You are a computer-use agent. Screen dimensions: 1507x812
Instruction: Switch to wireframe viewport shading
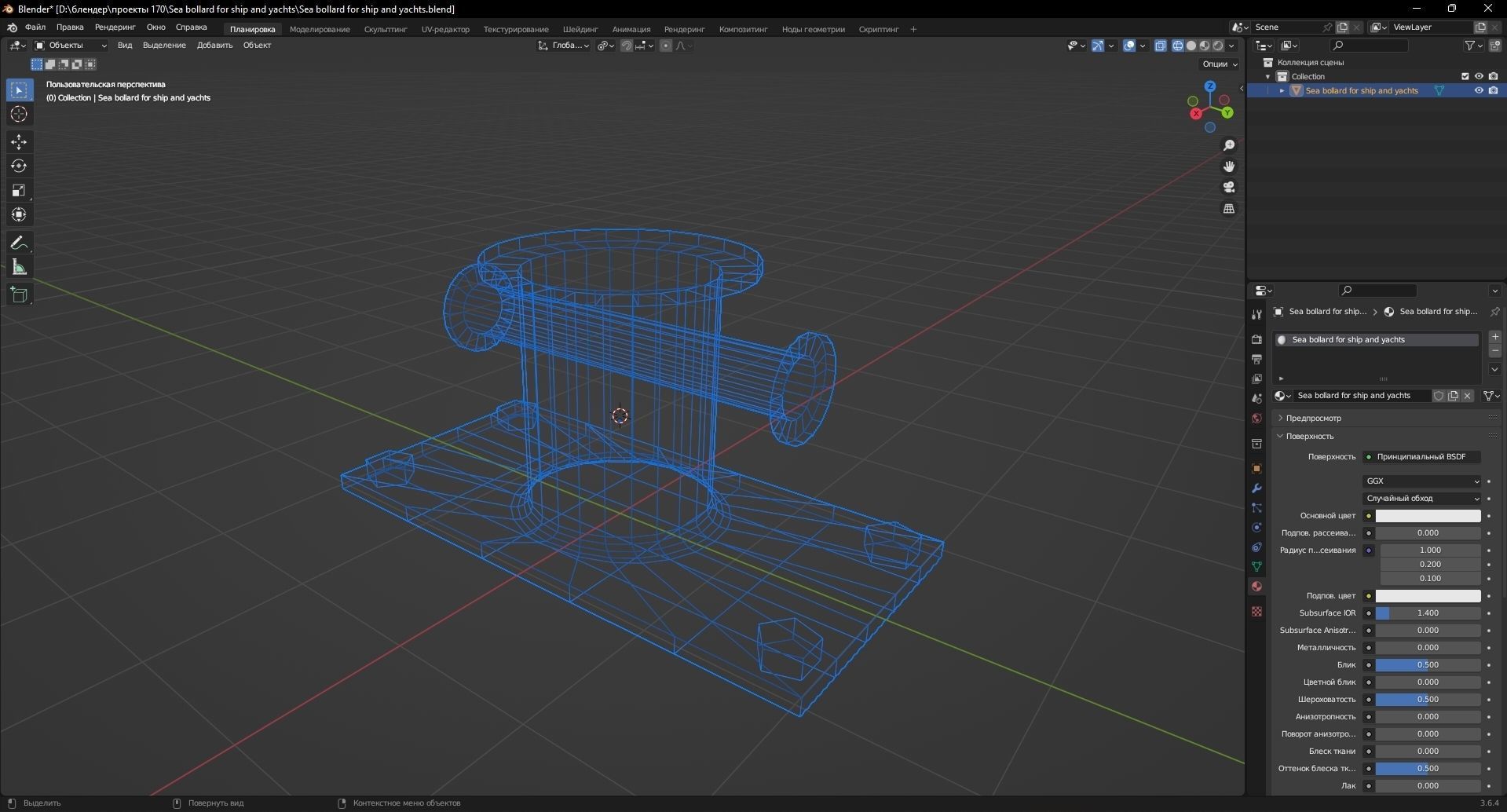pyautogui.click(x=1178, y=46)
